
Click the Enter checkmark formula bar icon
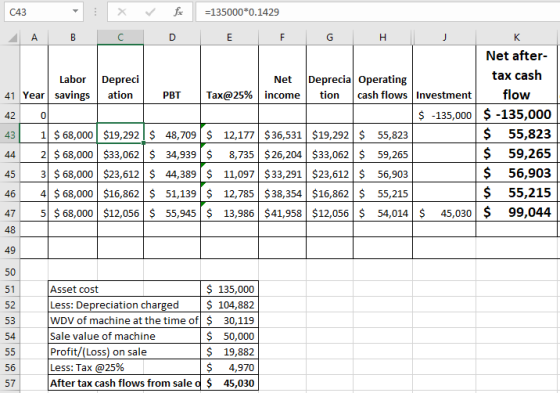(x=150, y=12)
